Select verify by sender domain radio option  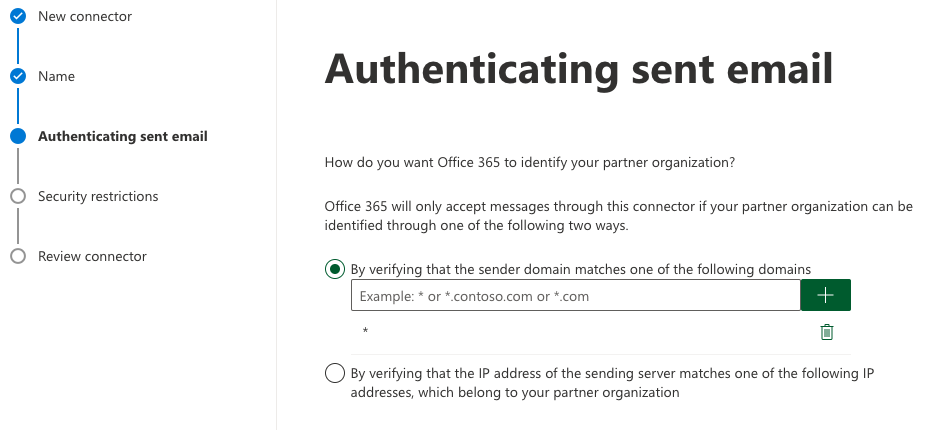[334, 270]
